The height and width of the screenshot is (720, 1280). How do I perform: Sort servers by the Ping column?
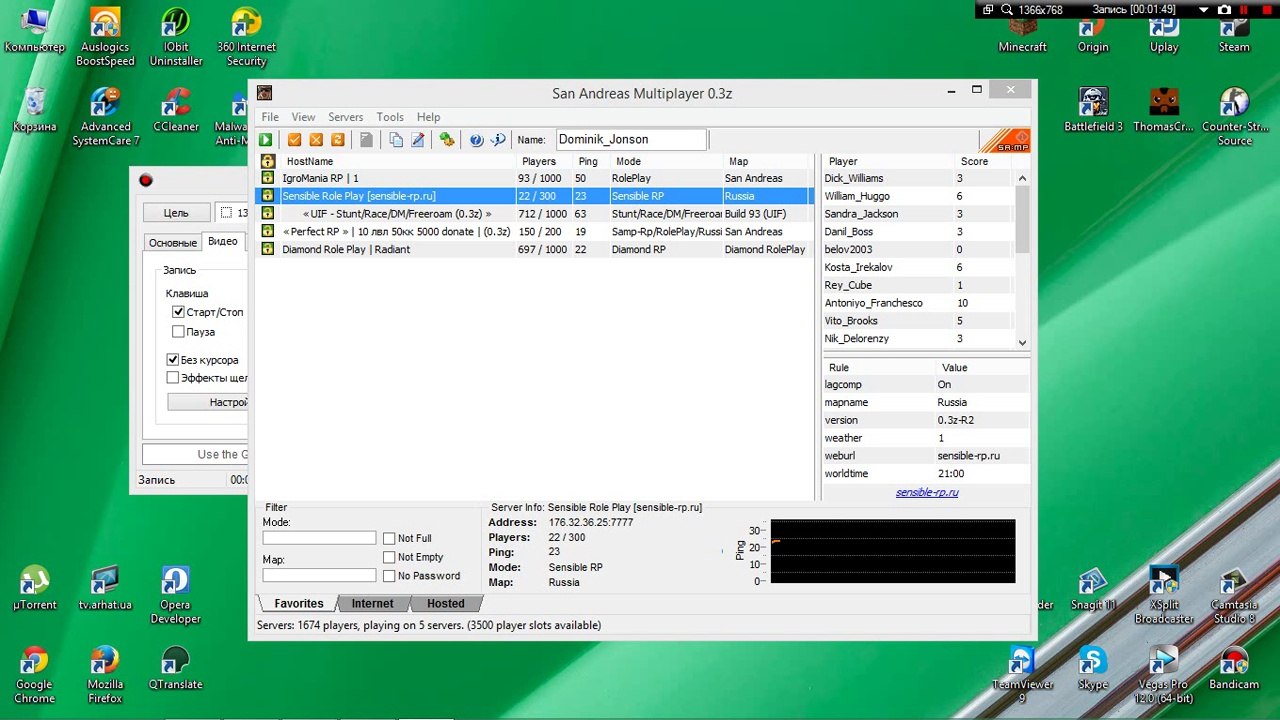click(x=591, y=161)
